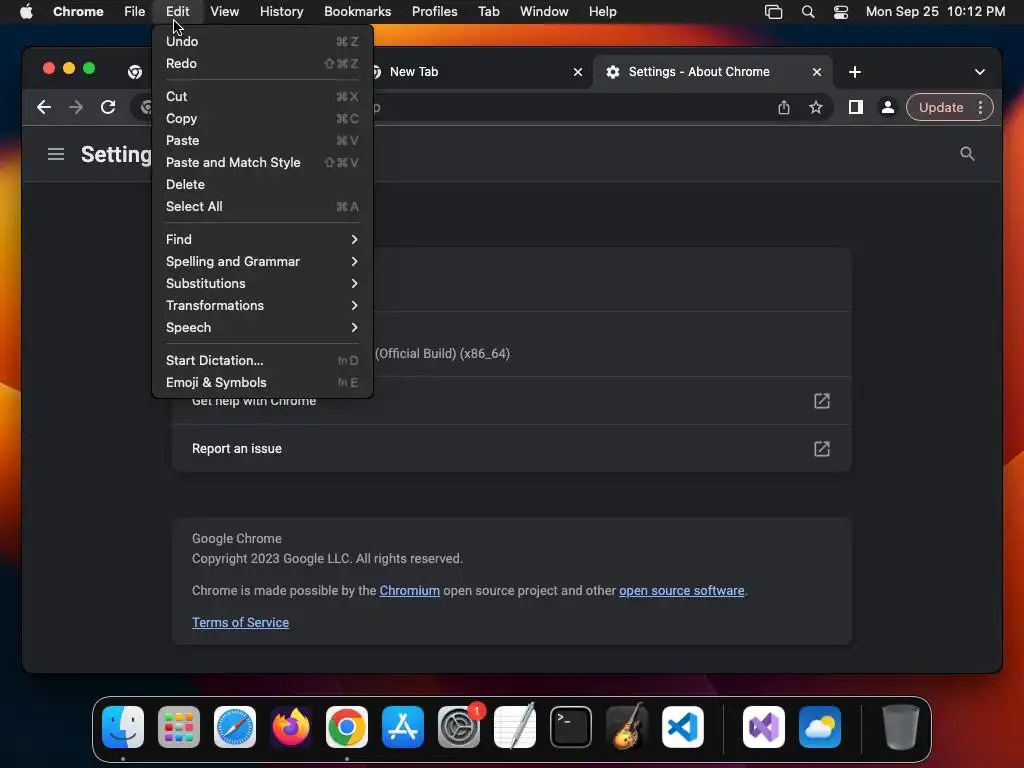1024x768 pixels.
Task: Choose Paste and Match Style
Action: [262, 163]
